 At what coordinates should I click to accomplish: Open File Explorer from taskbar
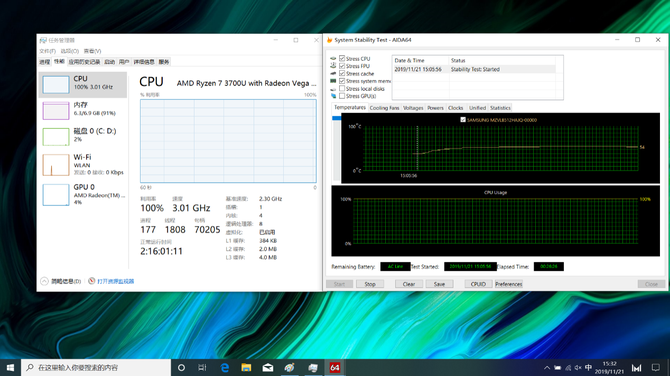pyautogui.click(x=246, y=367)
